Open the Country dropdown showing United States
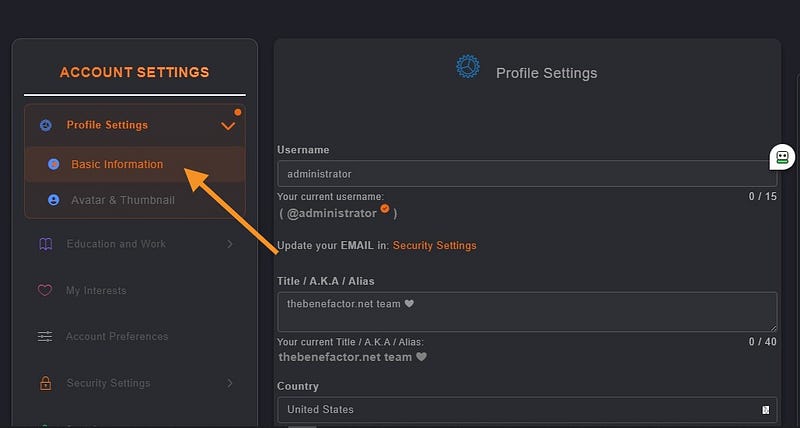The image size is (800, 428). click(x=527, y=410)
